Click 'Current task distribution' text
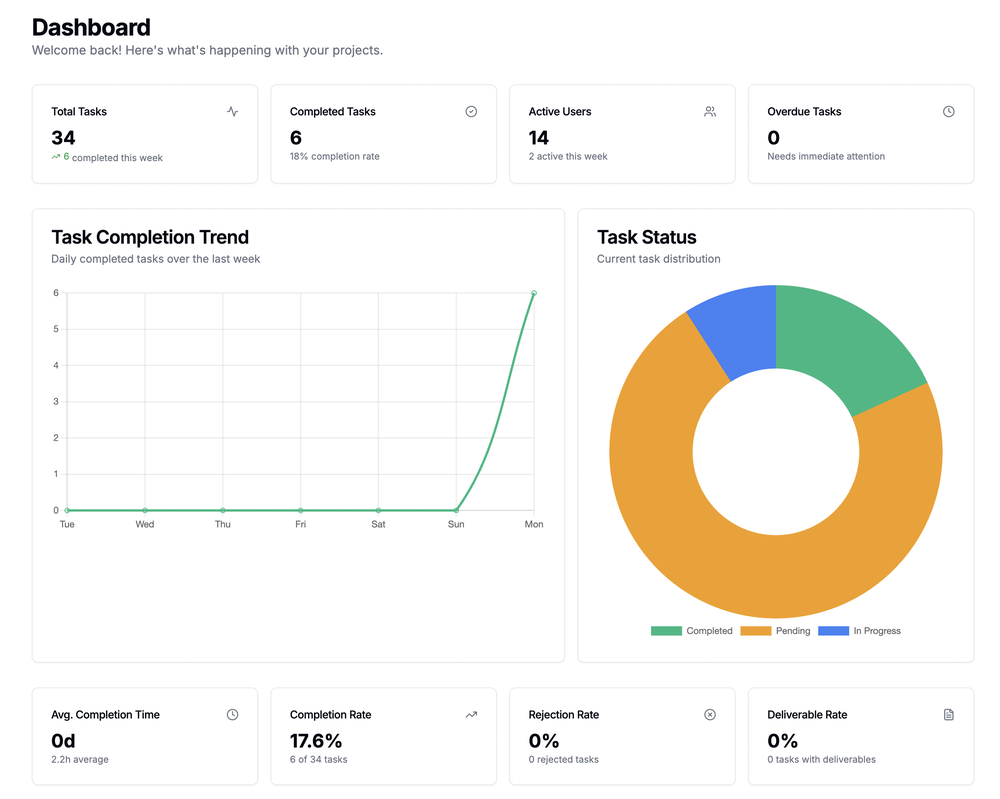The height and width of the screenshot is (799, 1000). point(659,259)
